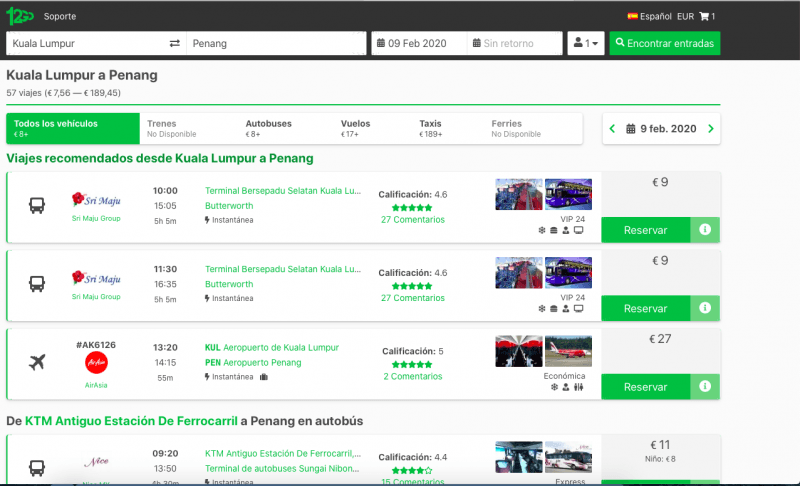Image resolution: width=800 pixels, height=486 pixels.
Task: Open the Soporte link
Action: (x=60, y=16)
